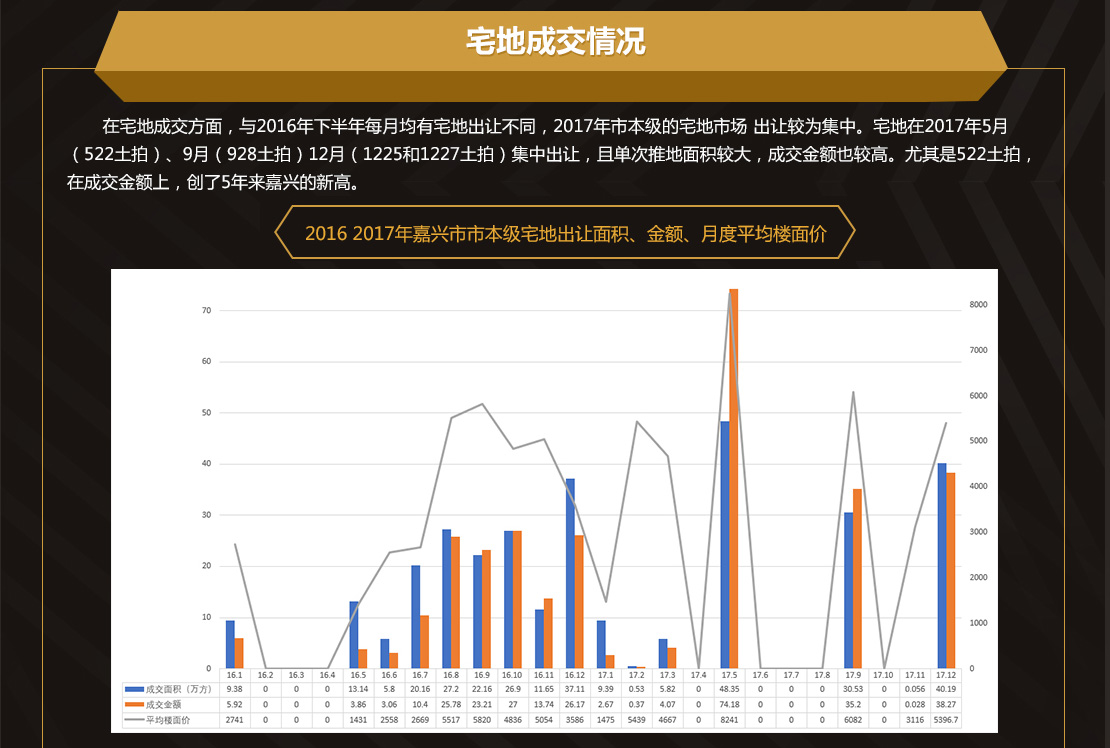Select the 35.2 amount cell
1110x748 pixels.
tap(853, 705)
